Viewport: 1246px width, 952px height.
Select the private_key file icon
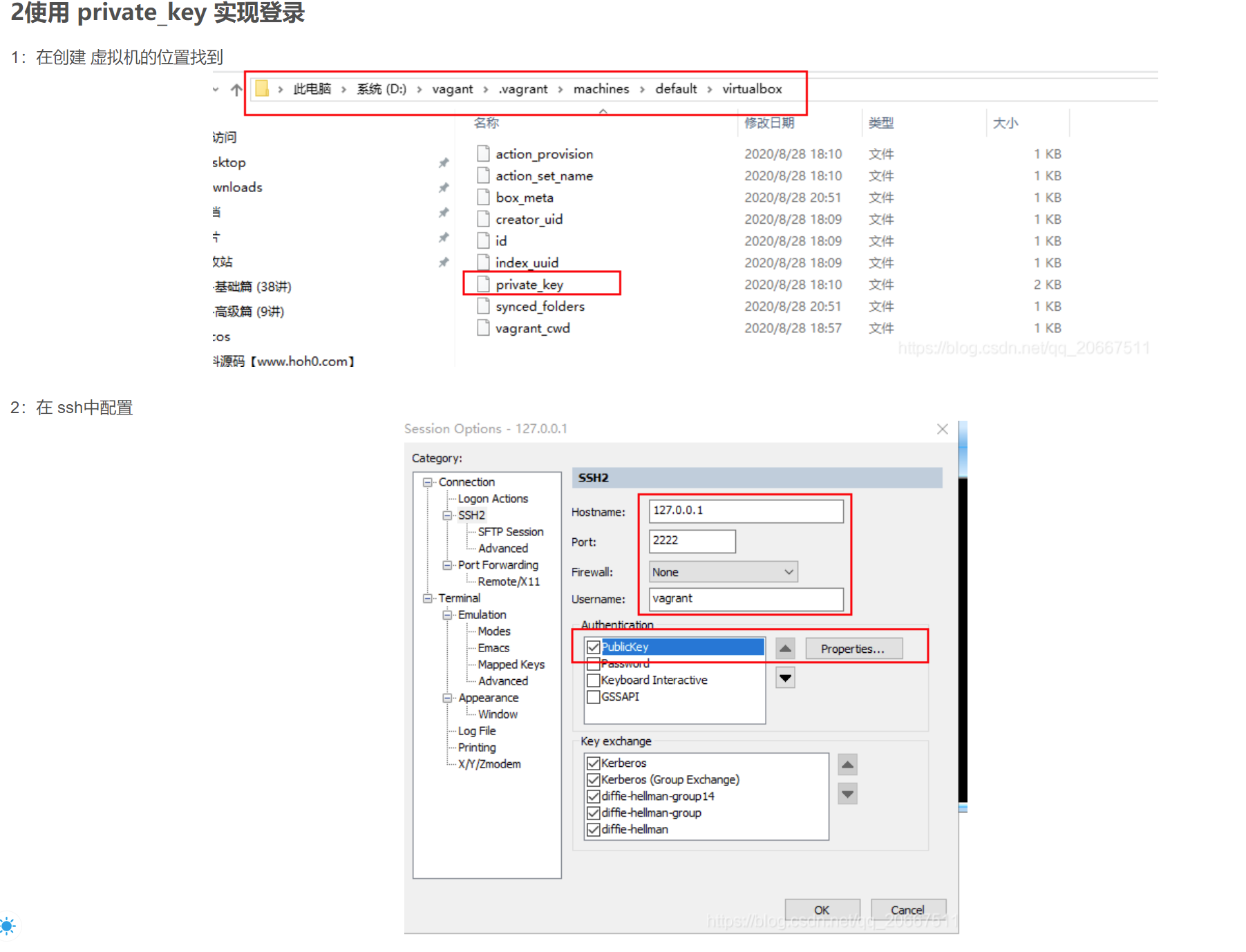tap(484, 284)
